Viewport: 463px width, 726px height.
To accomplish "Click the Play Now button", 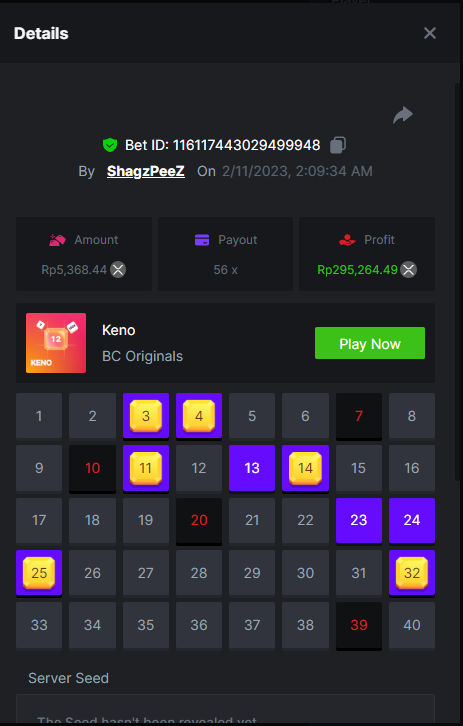I will click(370, 343).
